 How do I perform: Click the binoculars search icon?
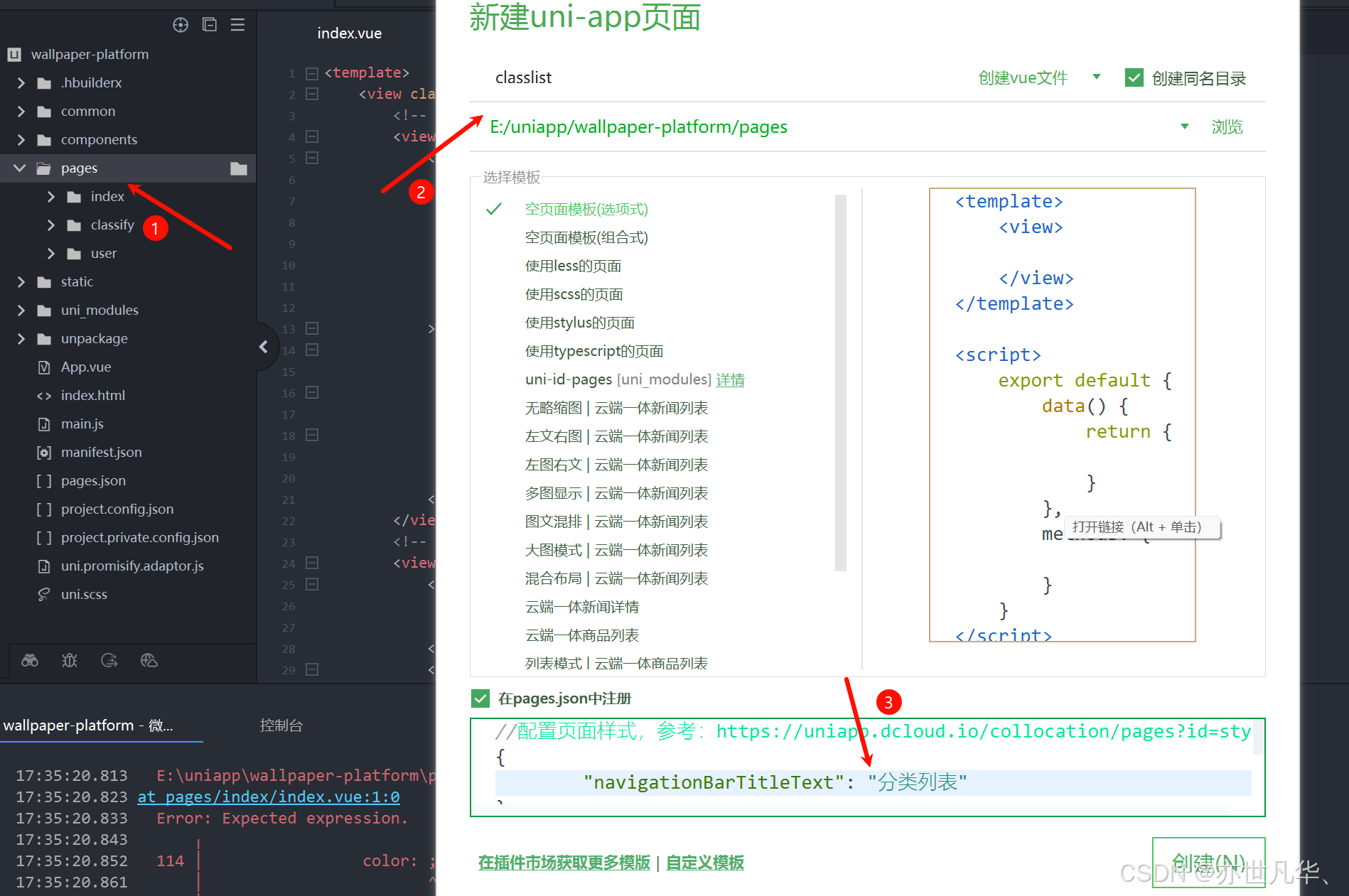[30, 661]
